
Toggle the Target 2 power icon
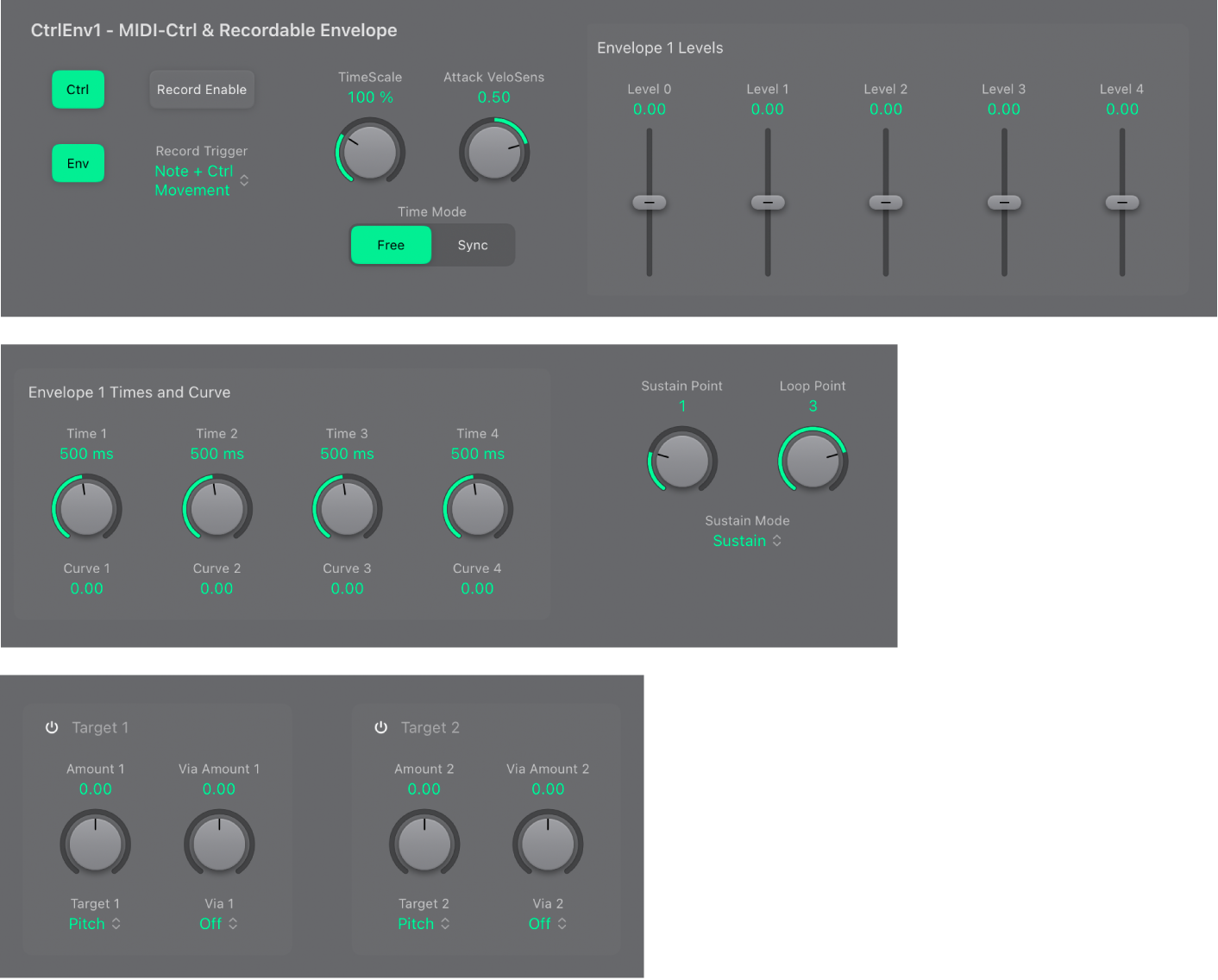pos(380,727)
